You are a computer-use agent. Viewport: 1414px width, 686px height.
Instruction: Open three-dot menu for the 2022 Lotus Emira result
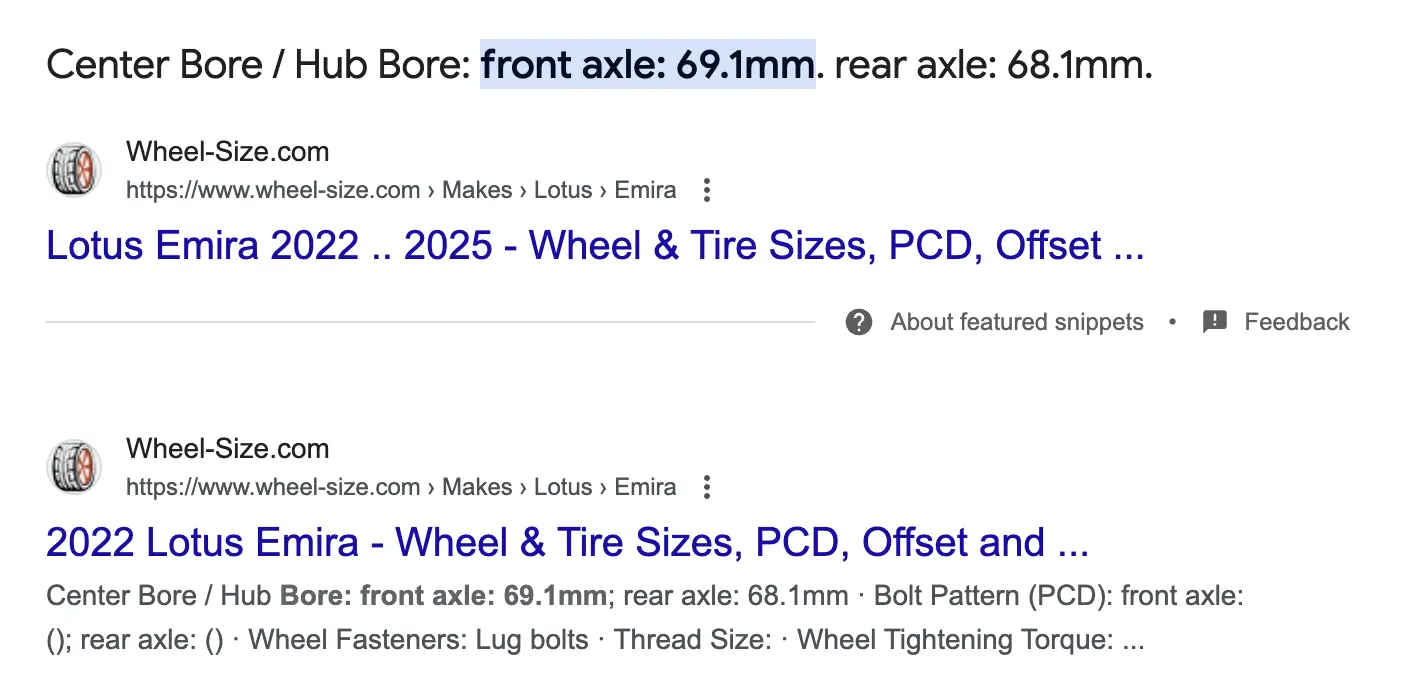tap(707, 487)
